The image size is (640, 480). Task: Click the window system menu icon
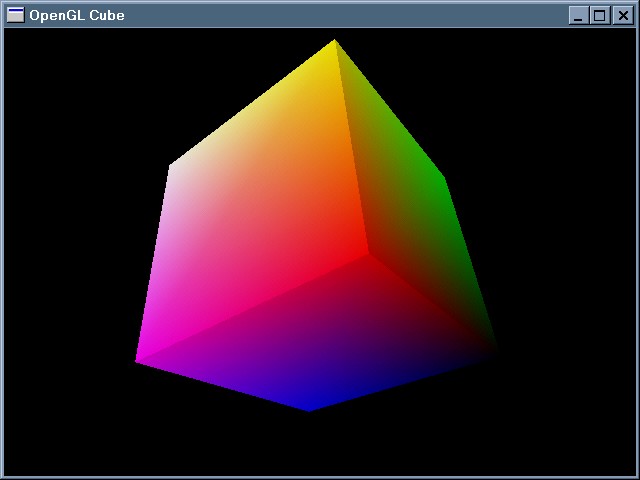point(15,15)
